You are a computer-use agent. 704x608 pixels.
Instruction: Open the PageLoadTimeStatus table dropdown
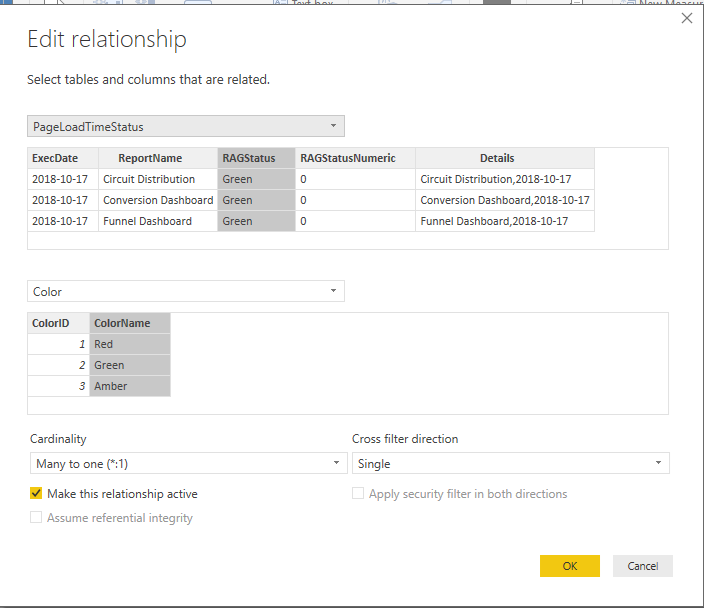coord(186,126)
